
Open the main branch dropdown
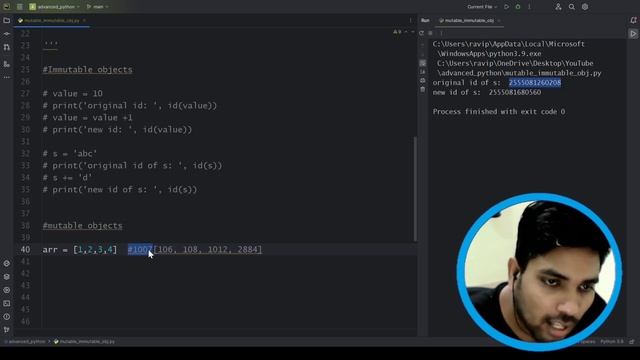[x=98, y=7]
